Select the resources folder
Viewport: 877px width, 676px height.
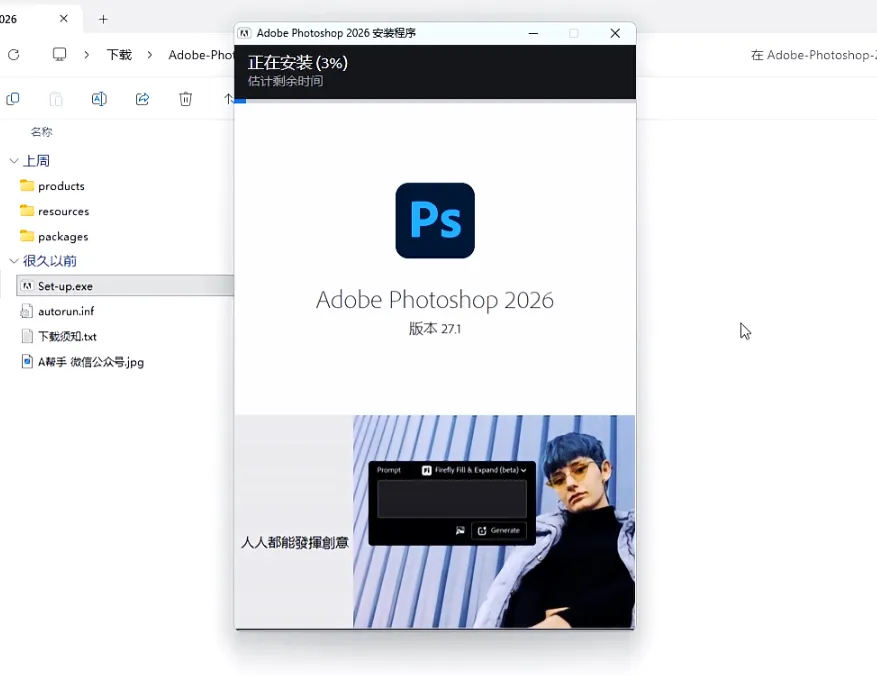(x=63, y=211)
